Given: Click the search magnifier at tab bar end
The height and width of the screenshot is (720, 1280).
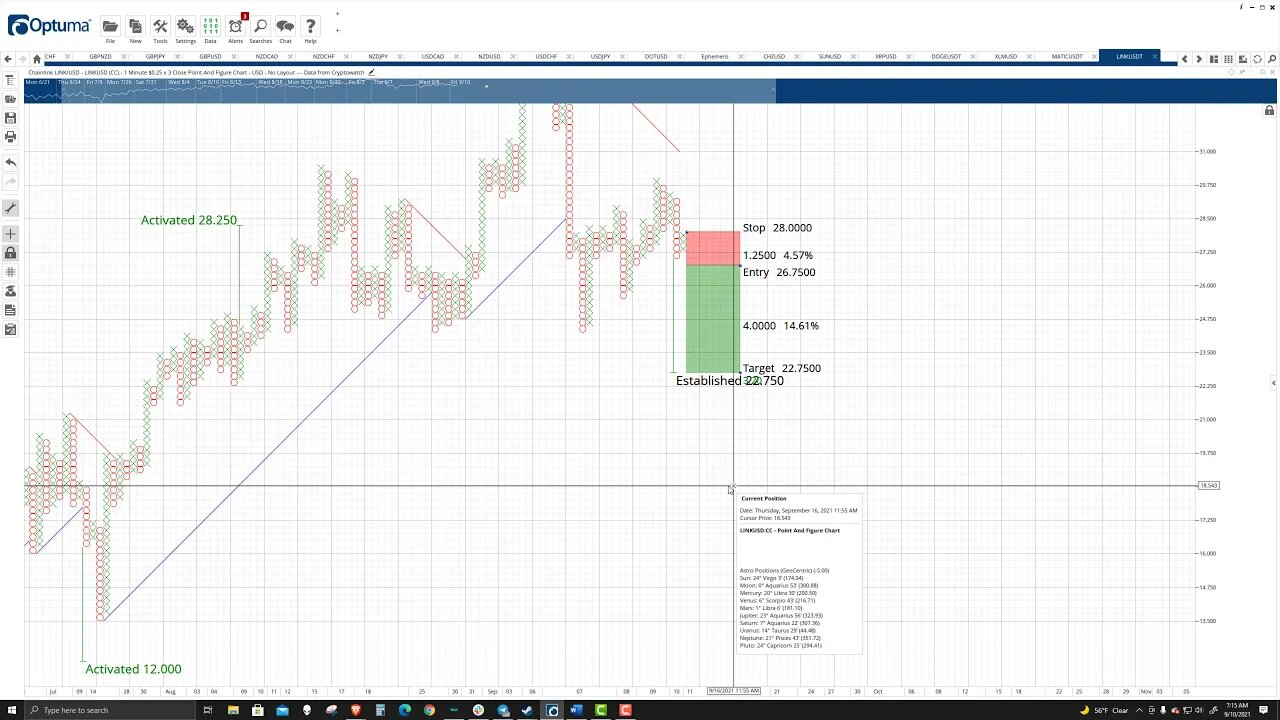Looking at the screenshot, I should coord(1272,59).
